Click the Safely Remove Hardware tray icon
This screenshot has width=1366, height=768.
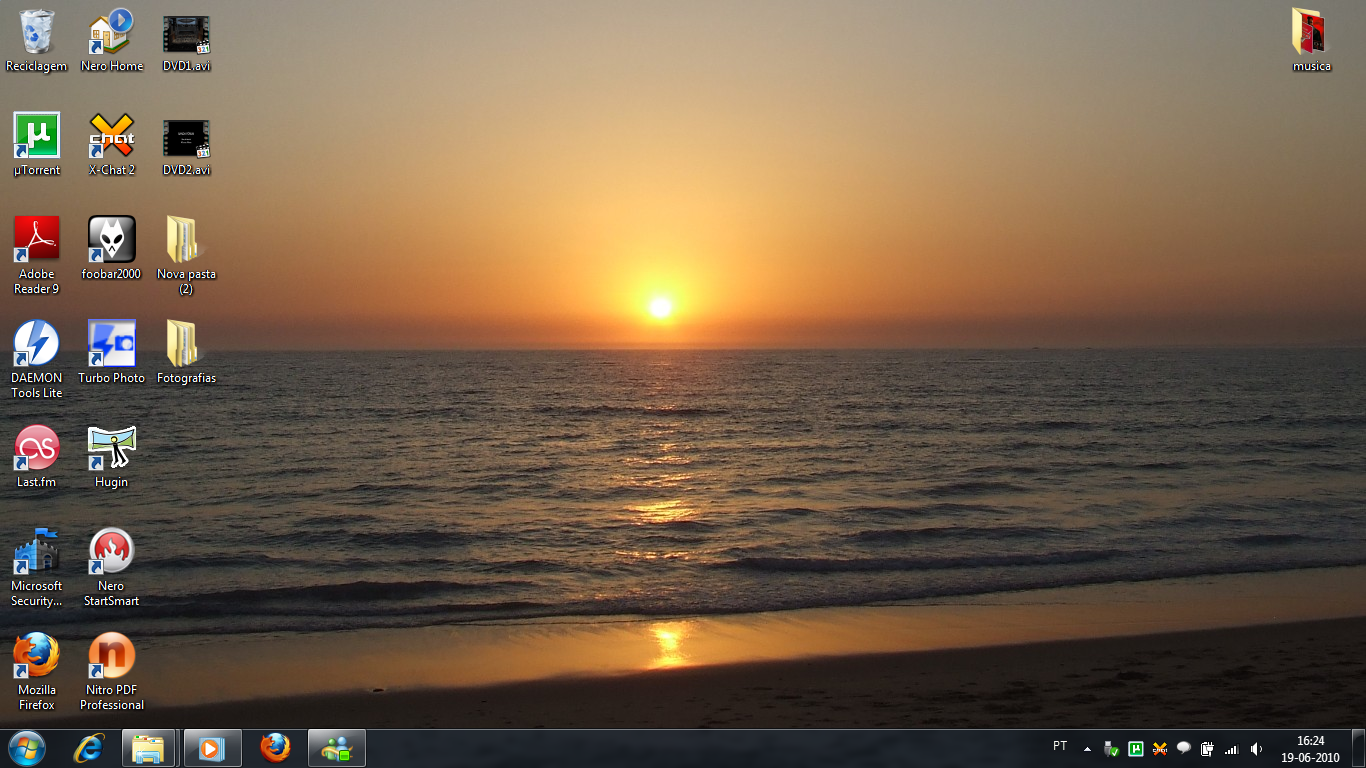click(1111, 749)
